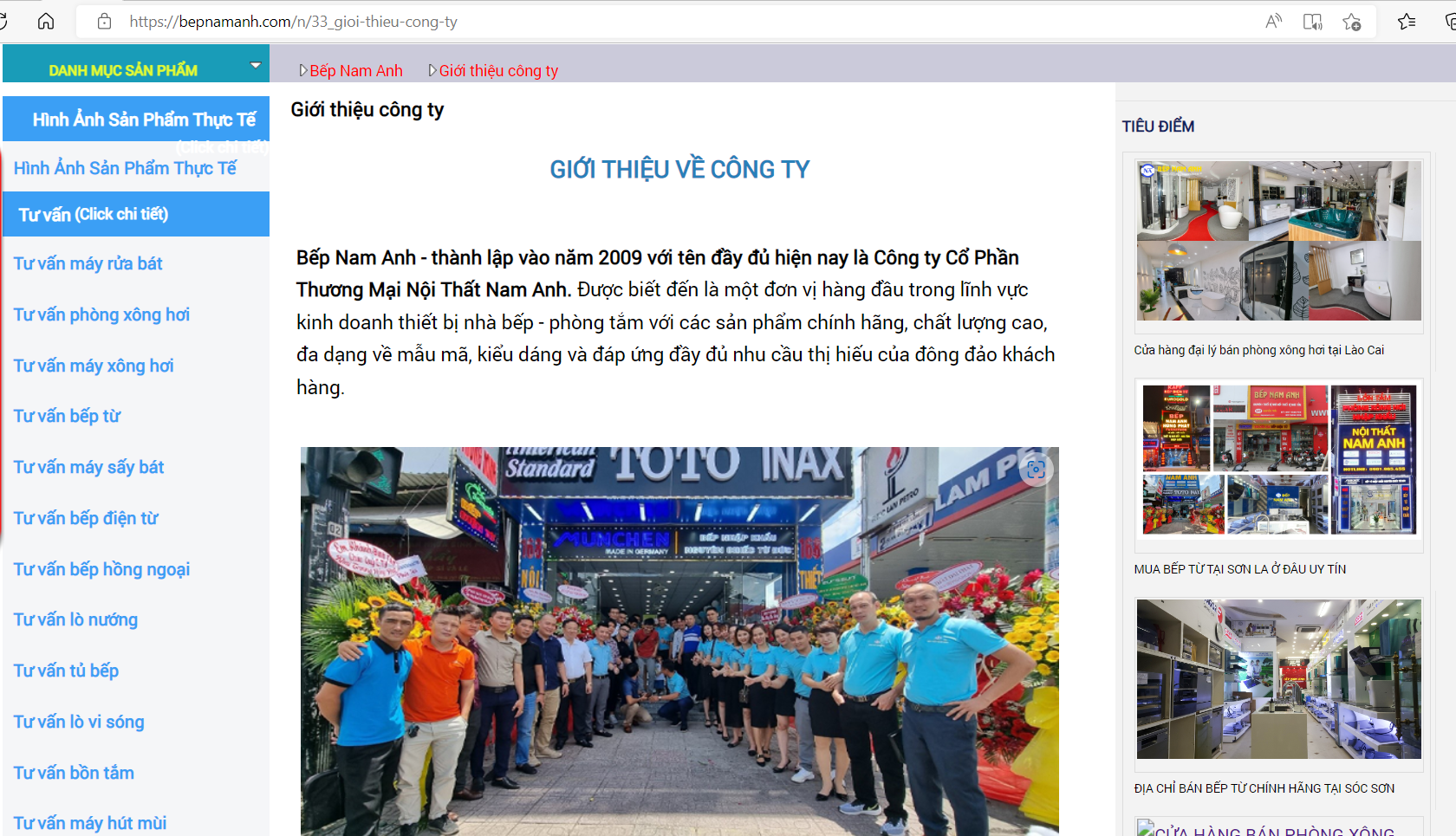The image size is (1456, 836).
Task: Open Hình Ảnh Sản Phẩm Thực Tế blue header
Action: pyautogui.click(x=136, y=119)
